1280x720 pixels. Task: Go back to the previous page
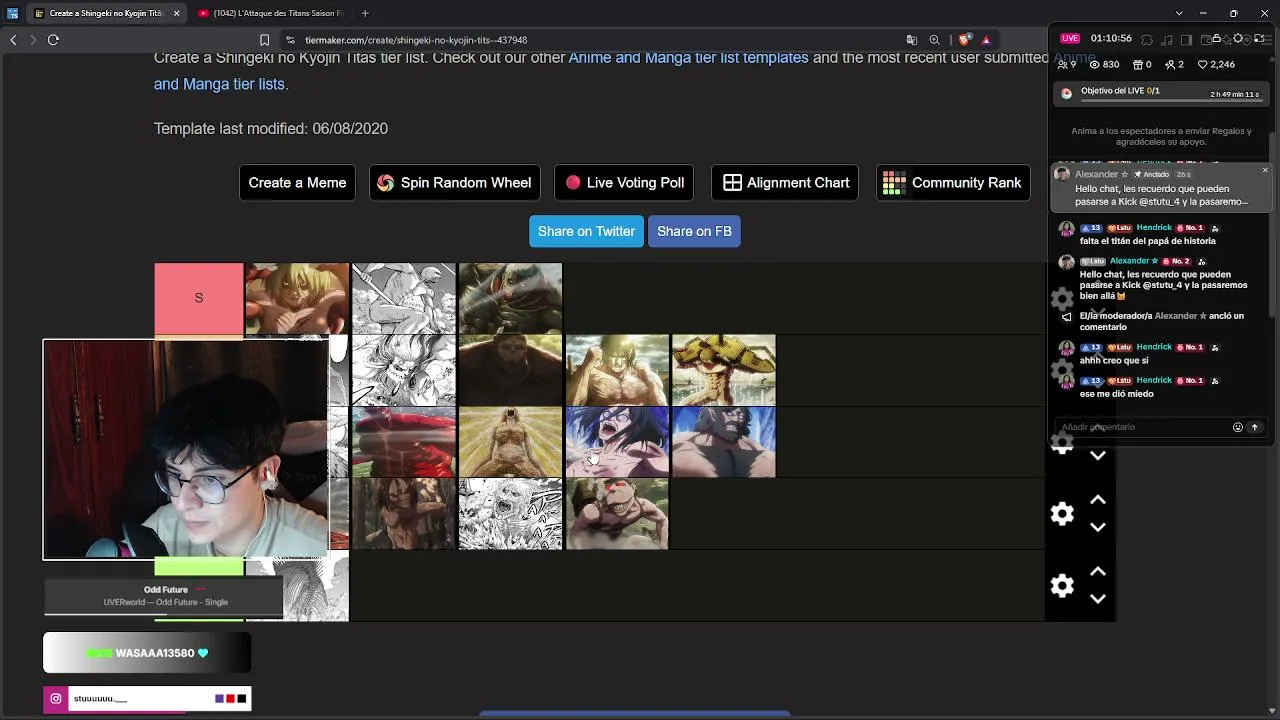13,40
